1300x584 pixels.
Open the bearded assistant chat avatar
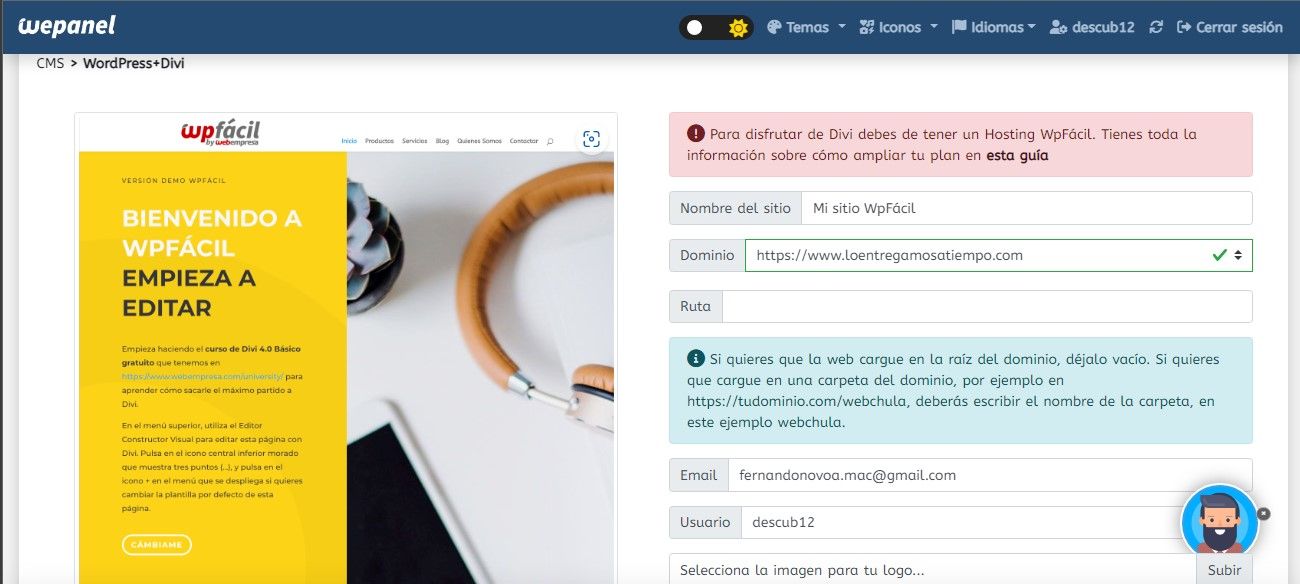point(1219,521)
